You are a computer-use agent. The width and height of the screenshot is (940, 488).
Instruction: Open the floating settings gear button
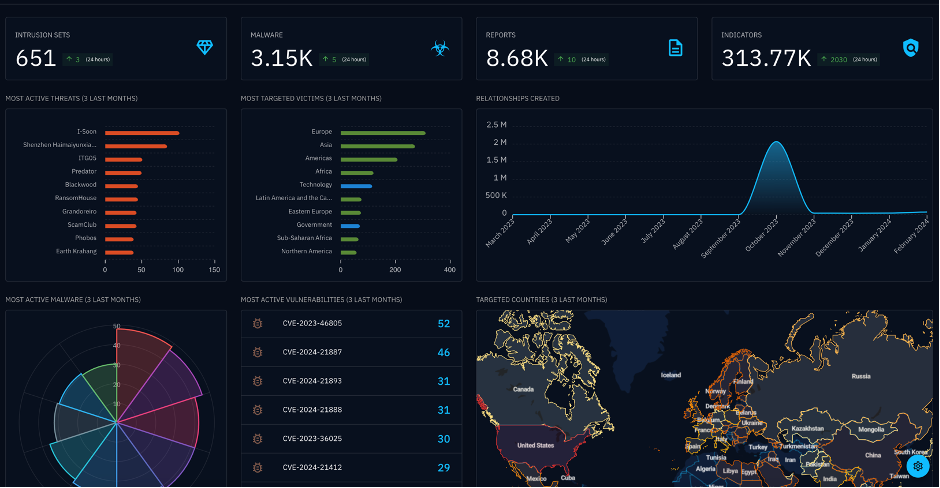coord(917,466)
